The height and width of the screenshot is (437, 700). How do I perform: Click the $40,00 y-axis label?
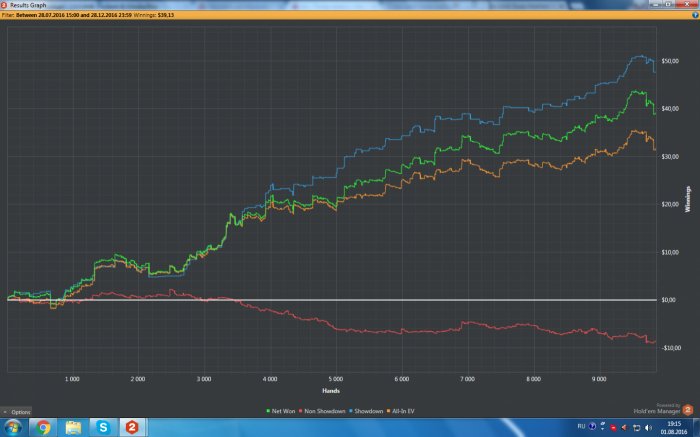point(670,108)
